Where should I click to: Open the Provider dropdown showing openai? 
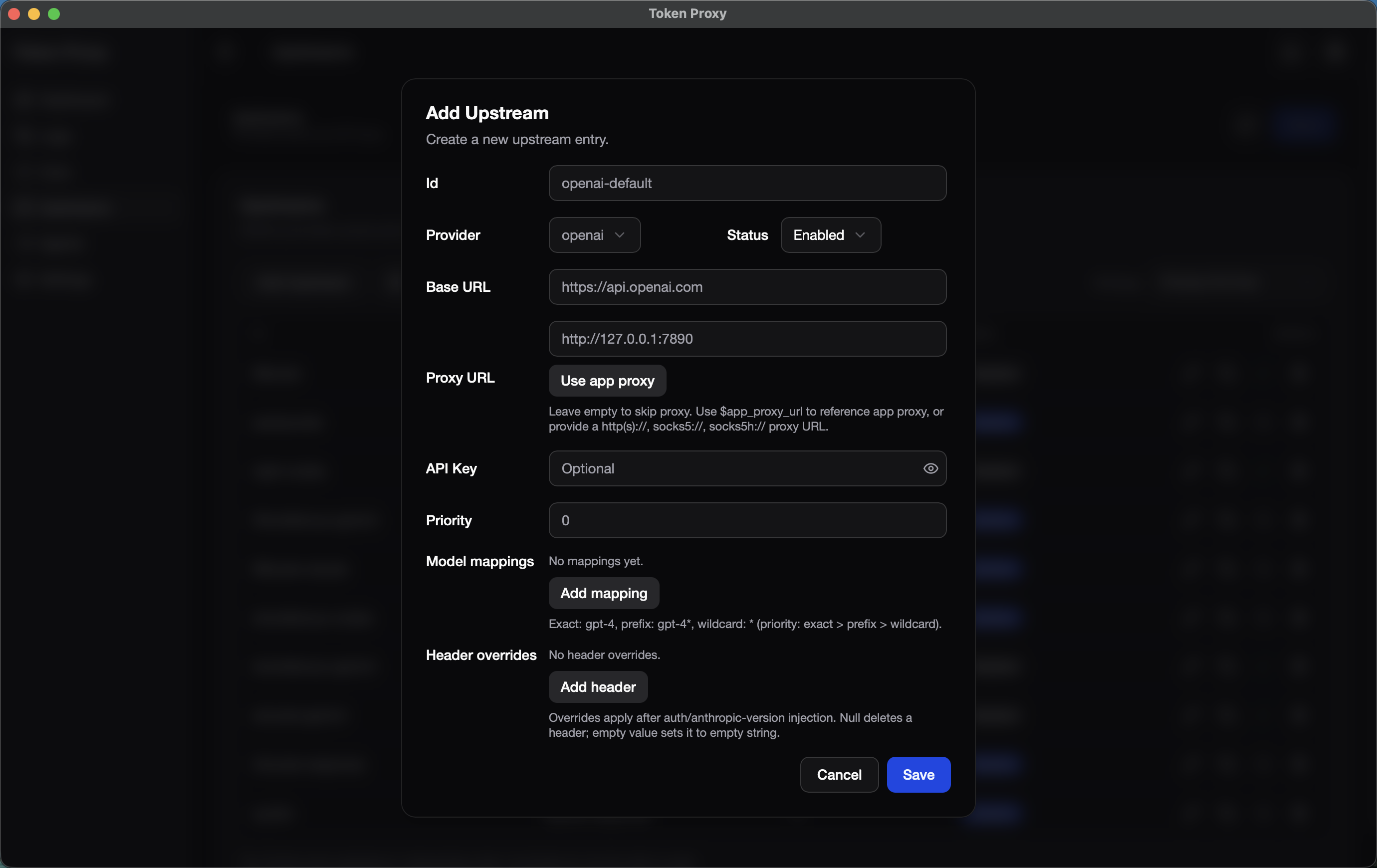[594, 235]
